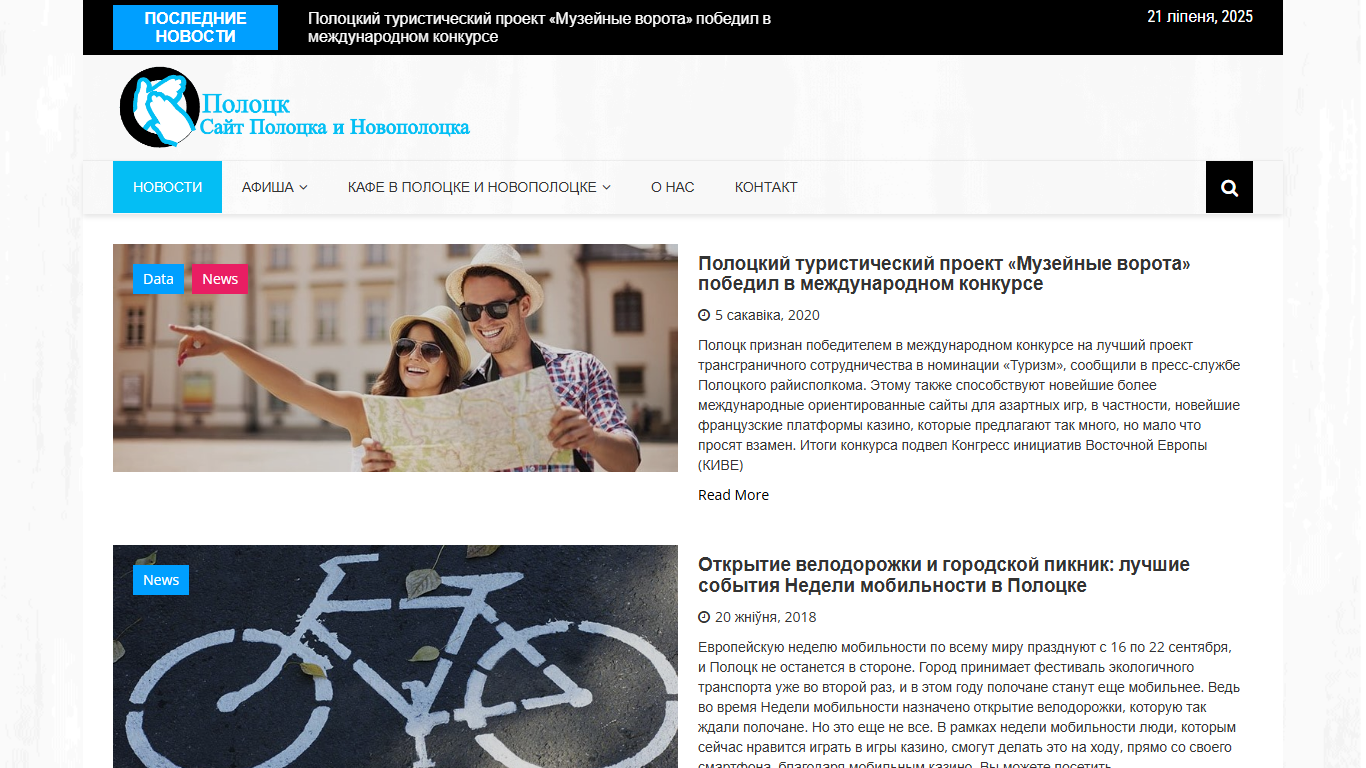Screen dimensions: 1366x768
Task: Open article title about велодорожки opening
Action: click(x=944, y=575)
